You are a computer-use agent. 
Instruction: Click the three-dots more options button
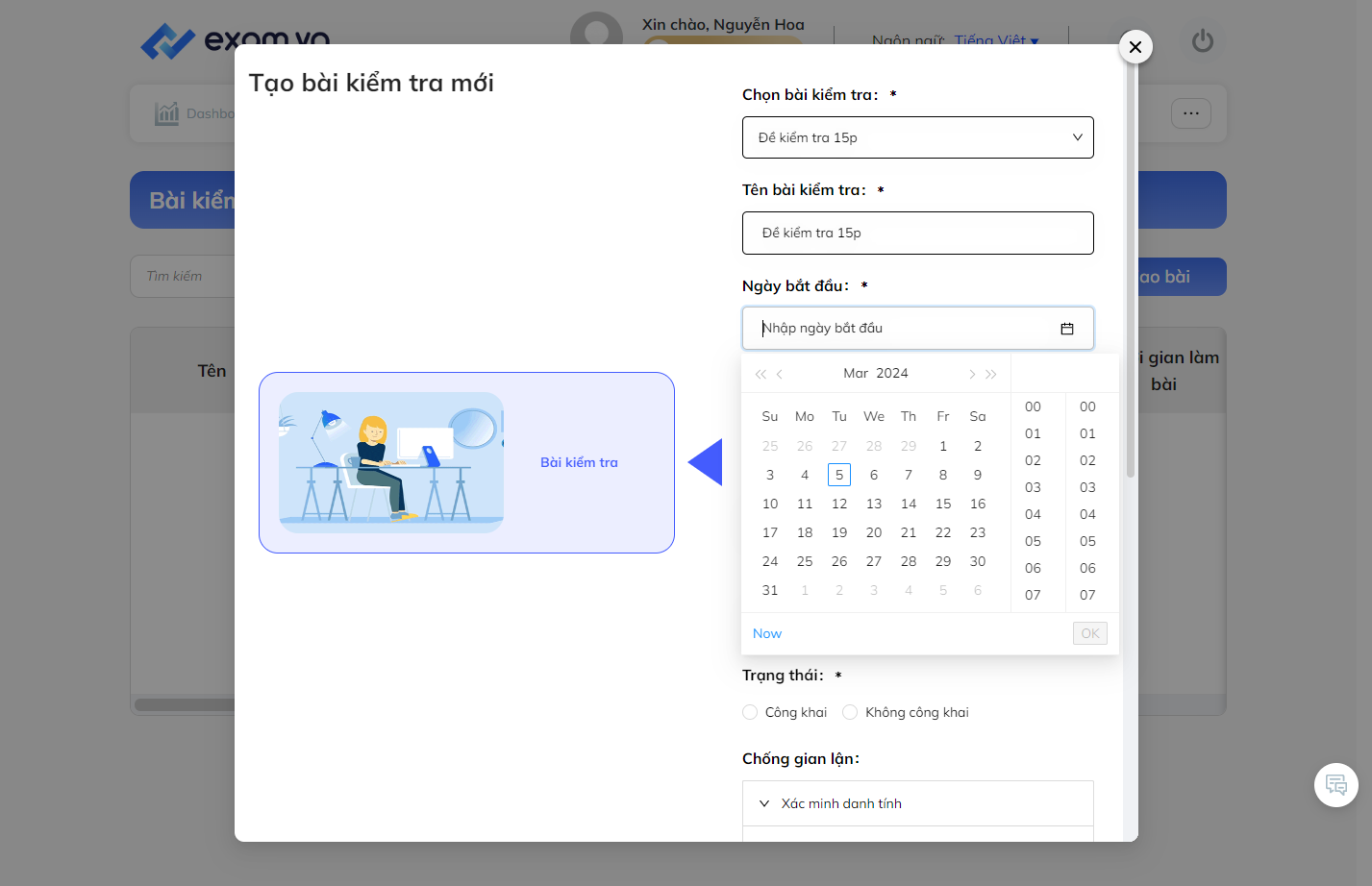point(1191,113)
